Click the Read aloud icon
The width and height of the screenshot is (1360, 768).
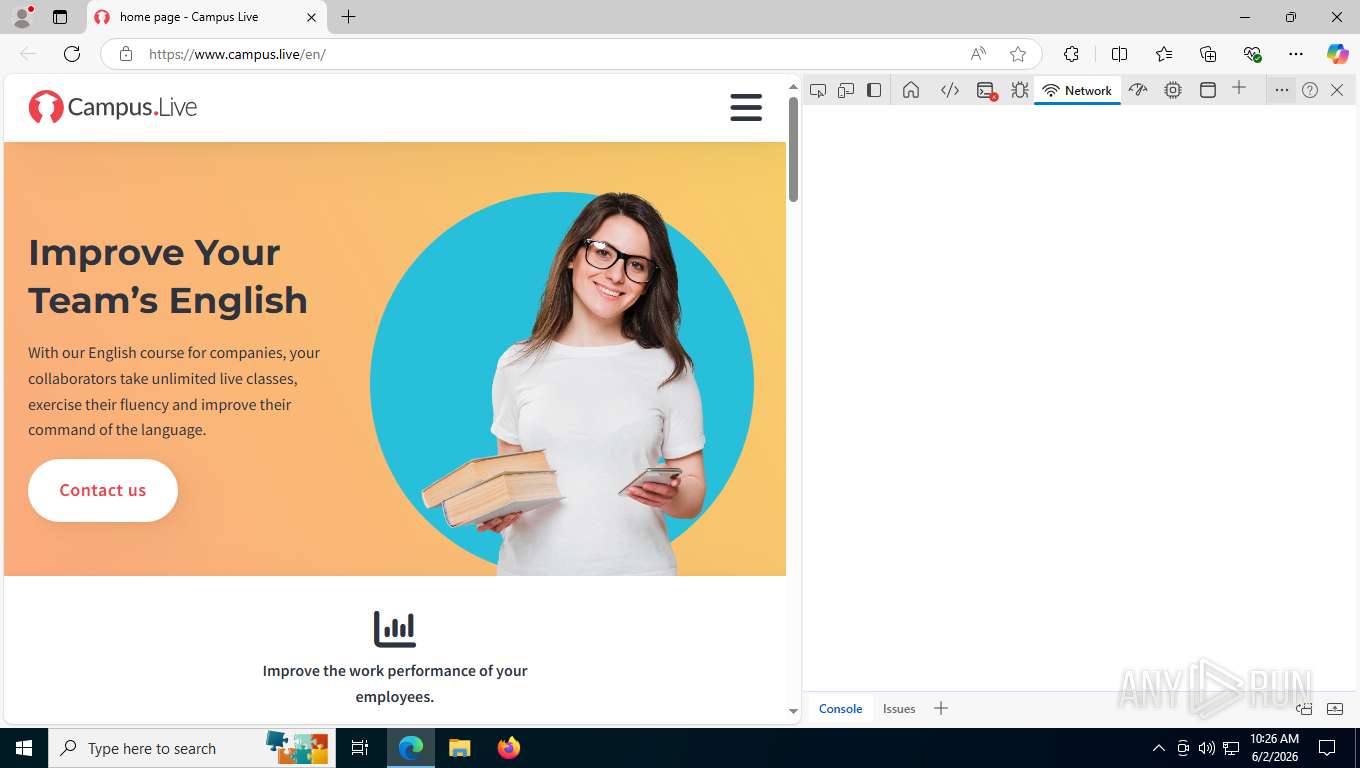tap(978, 54)
